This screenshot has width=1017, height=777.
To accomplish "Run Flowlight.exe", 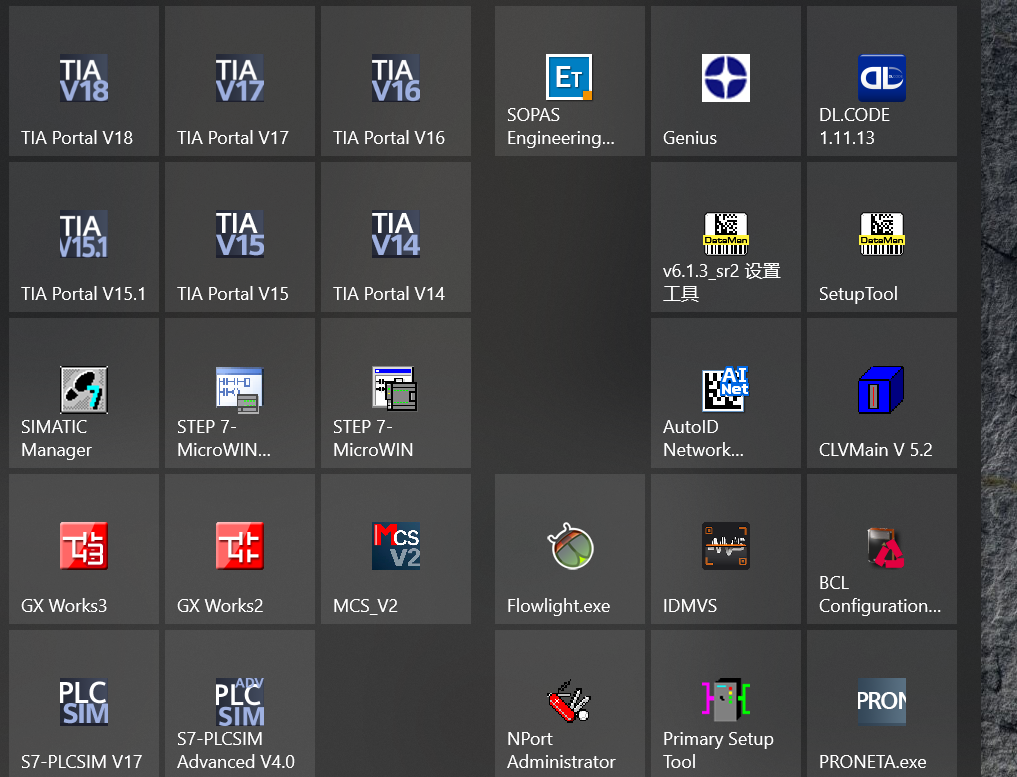I will pos(569,549).
